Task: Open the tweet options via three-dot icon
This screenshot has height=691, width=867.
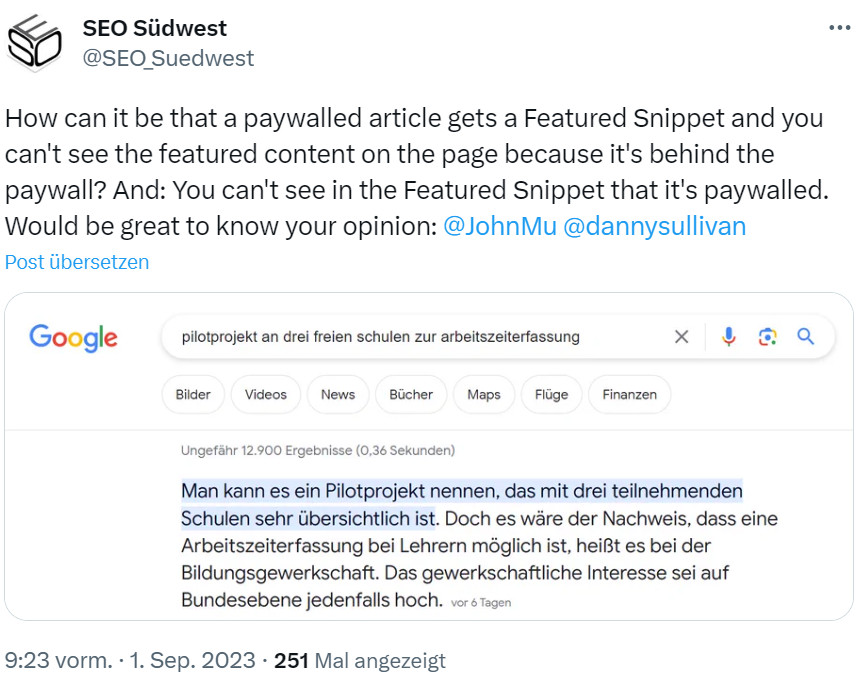Action: pos(838,27)
